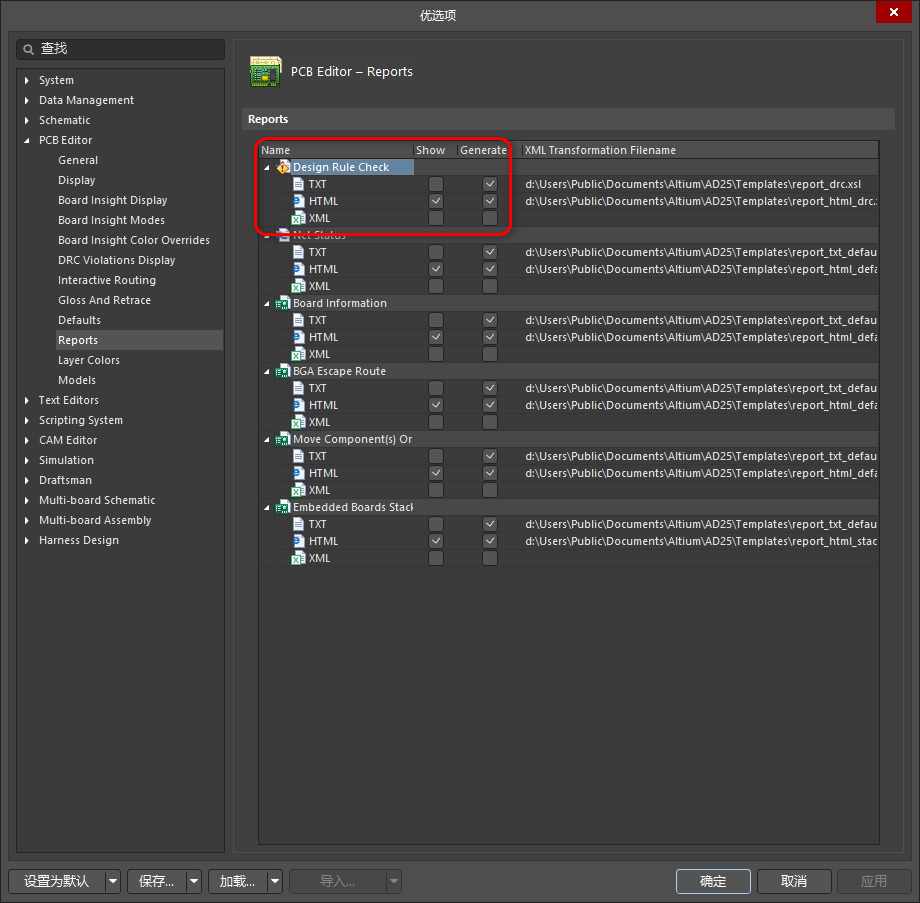The height and width of the screenshot is (903, 920).
Task: Expand the Harness Design category
Action: pyautogui.click(x=26, y=540)
